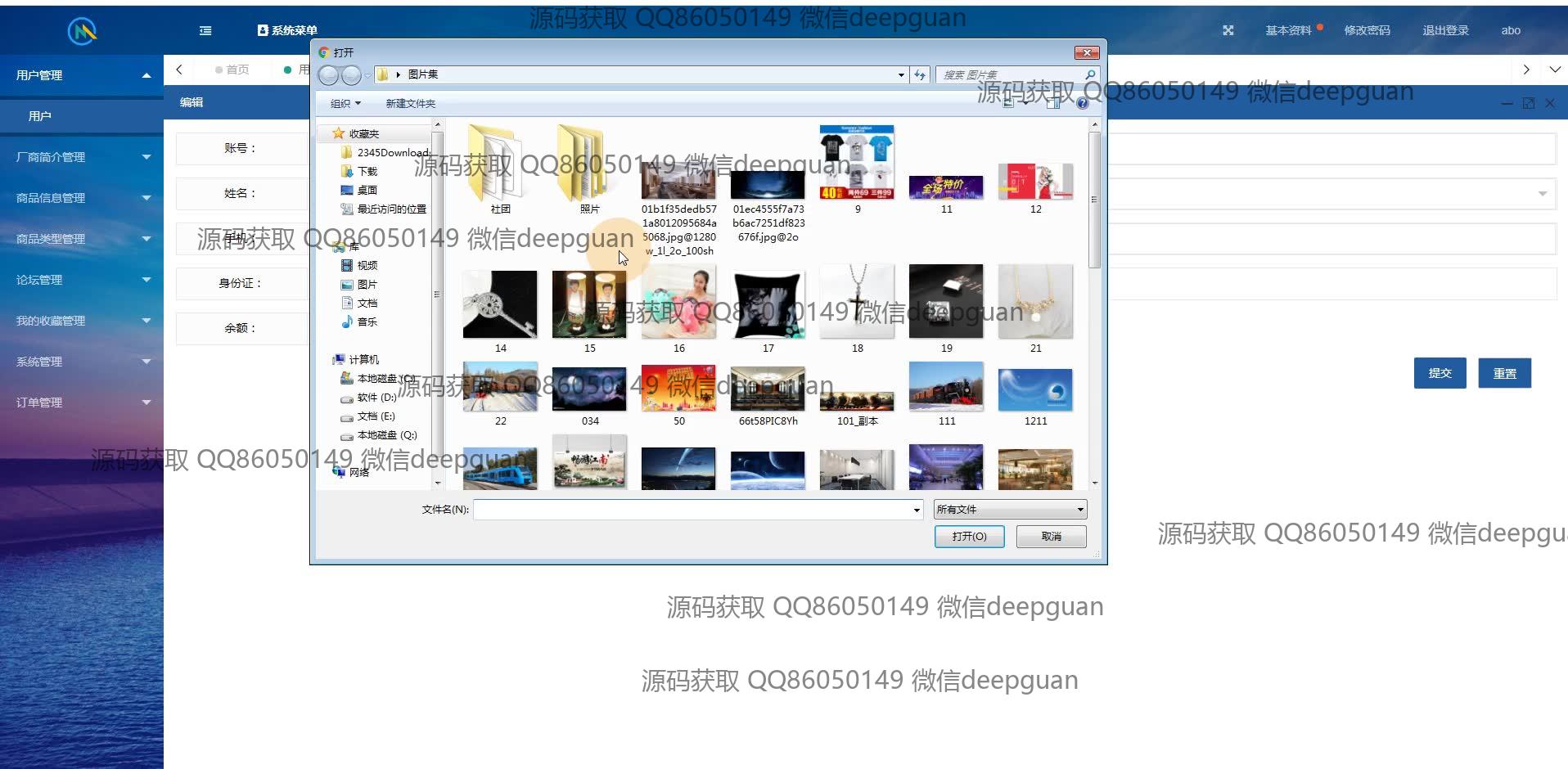The width and height of the screenshot is (1568, 769).
Task: Select 桌面 in the favorites list
Action: click(x=367, y=190)
